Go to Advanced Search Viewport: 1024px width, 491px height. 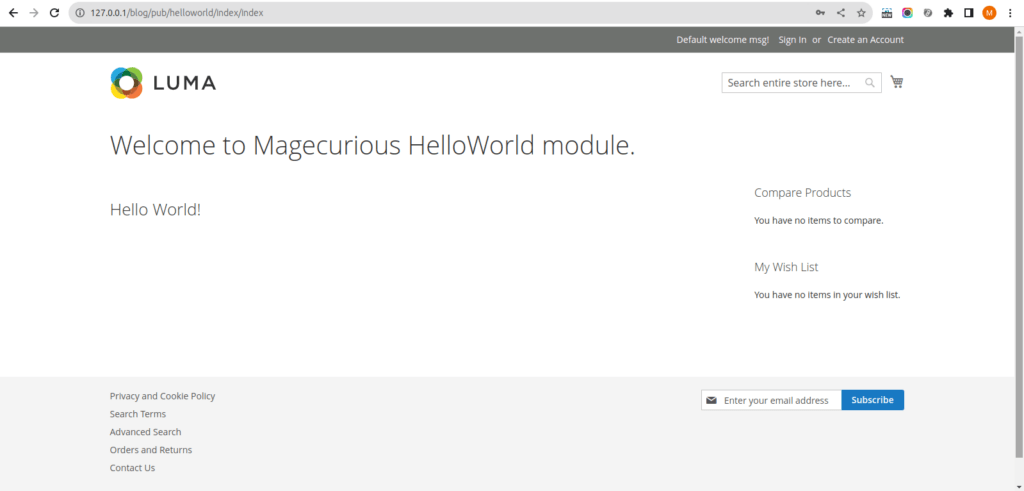coord(146,432)
